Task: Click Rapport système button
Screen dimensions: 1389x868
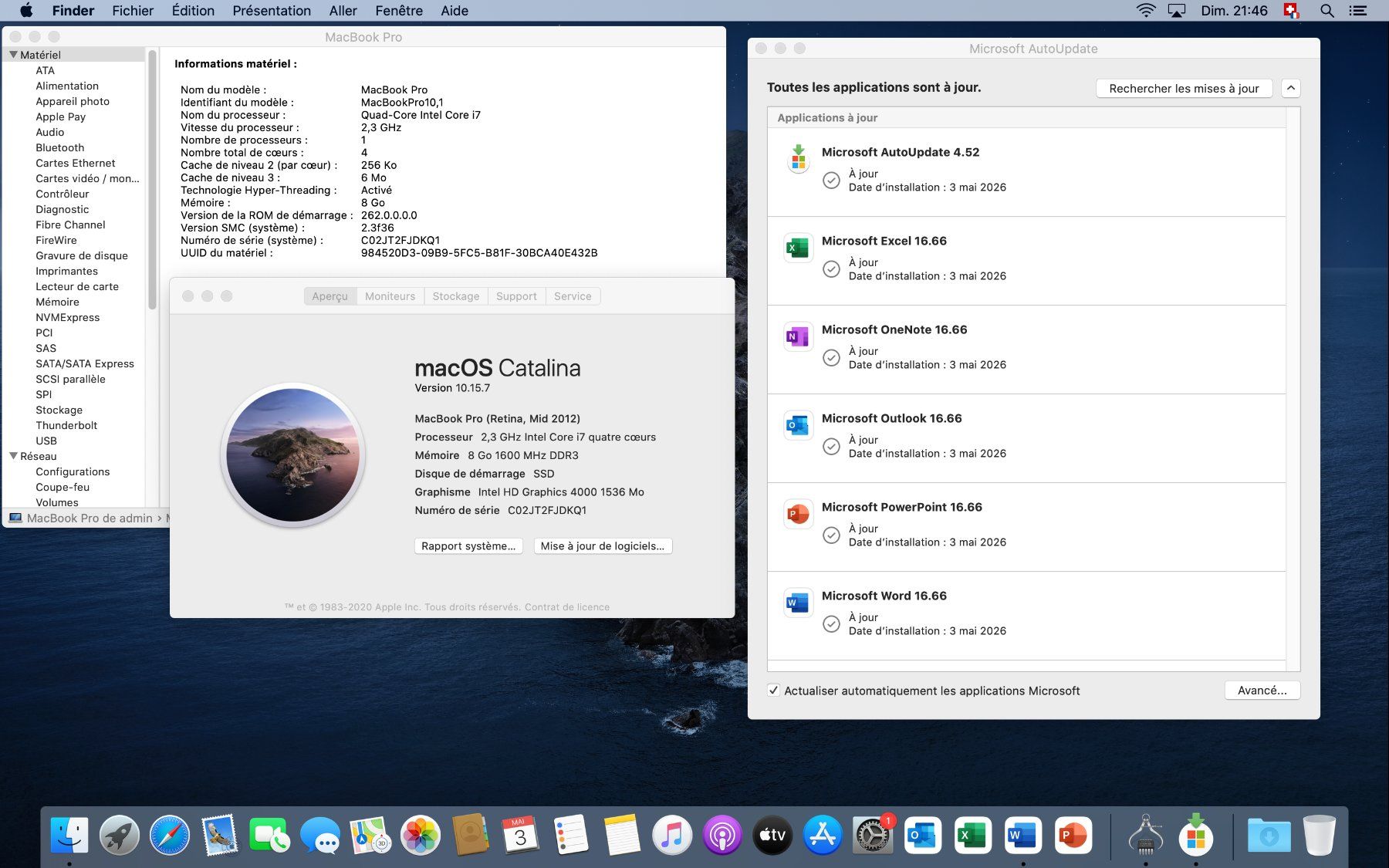Action: tap(468, 545)
